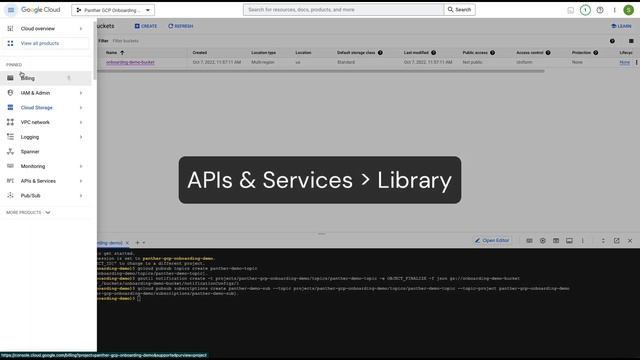Click the Last modified help icon
Screen dimensions: 640x360
pyautogui.click(x=433, y=53)
